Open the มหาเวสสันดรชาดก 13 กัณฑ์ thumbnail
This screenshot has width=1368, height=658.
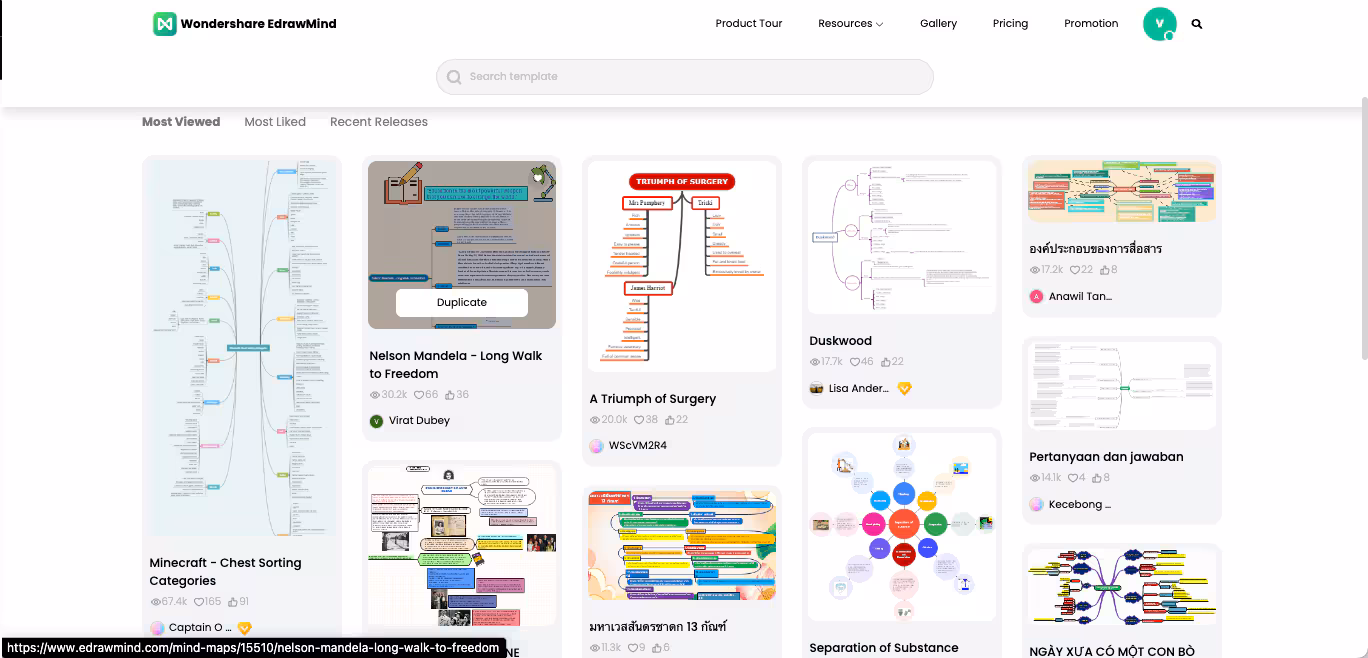pyautogui.click(x=682, y=545)
